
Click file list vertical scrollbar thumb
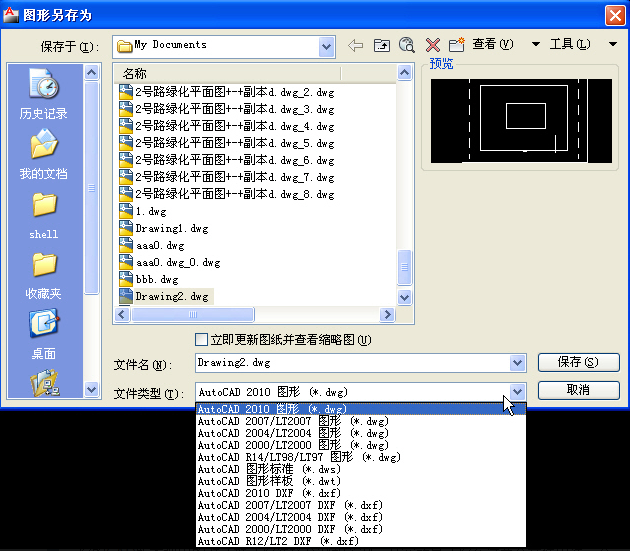pyautogui.click(x=404, y=267)
